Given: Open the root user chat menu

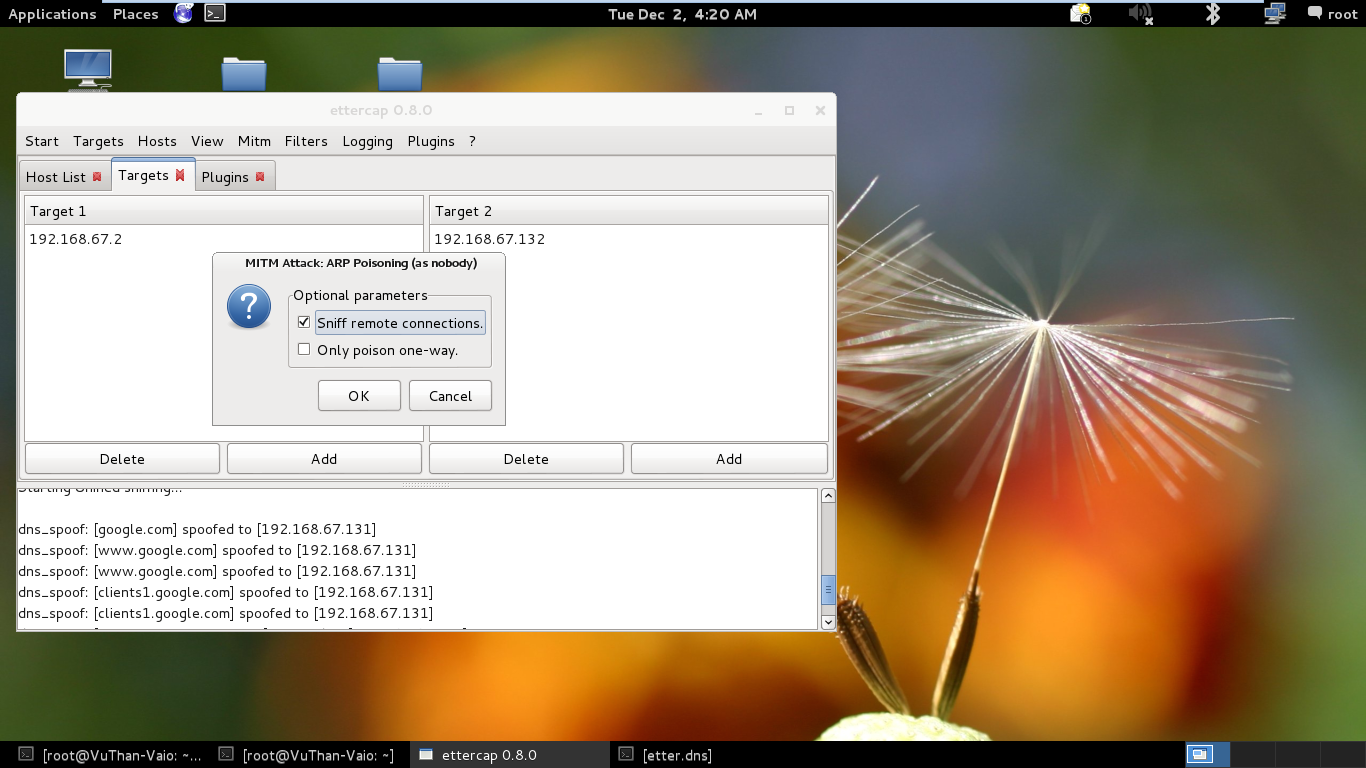Looking at the screenshot, I should 1332,14.
